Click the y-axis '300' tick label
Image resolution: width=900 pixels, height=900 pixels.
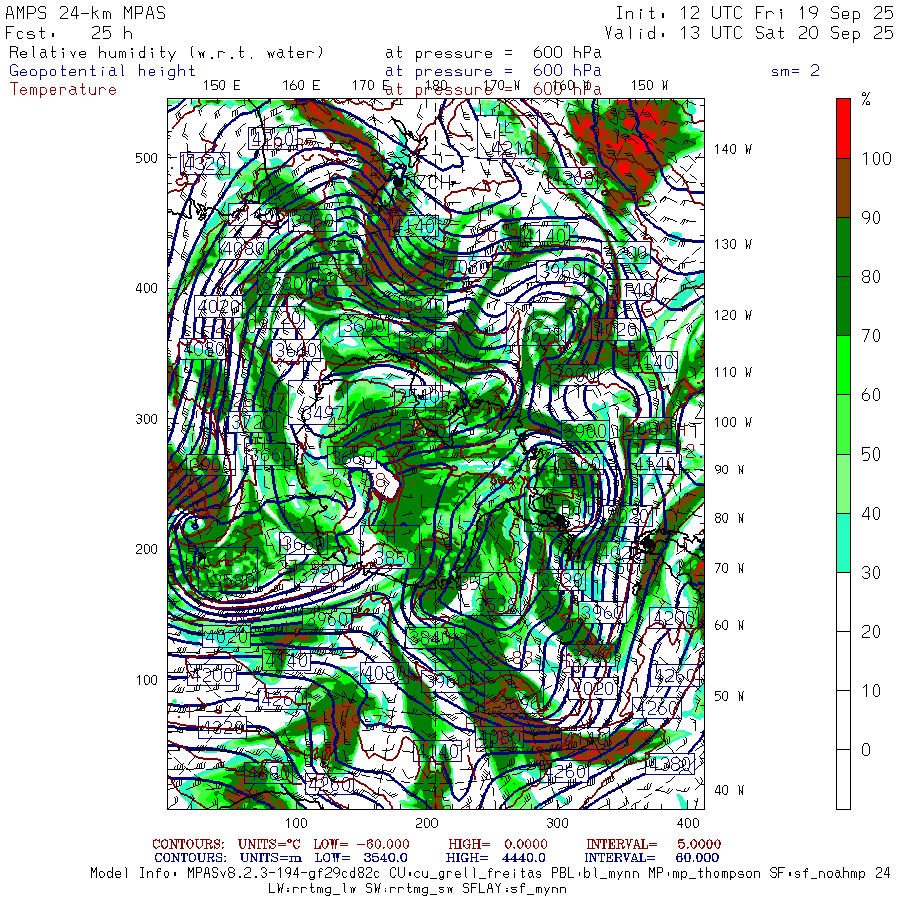pos(146,419)
